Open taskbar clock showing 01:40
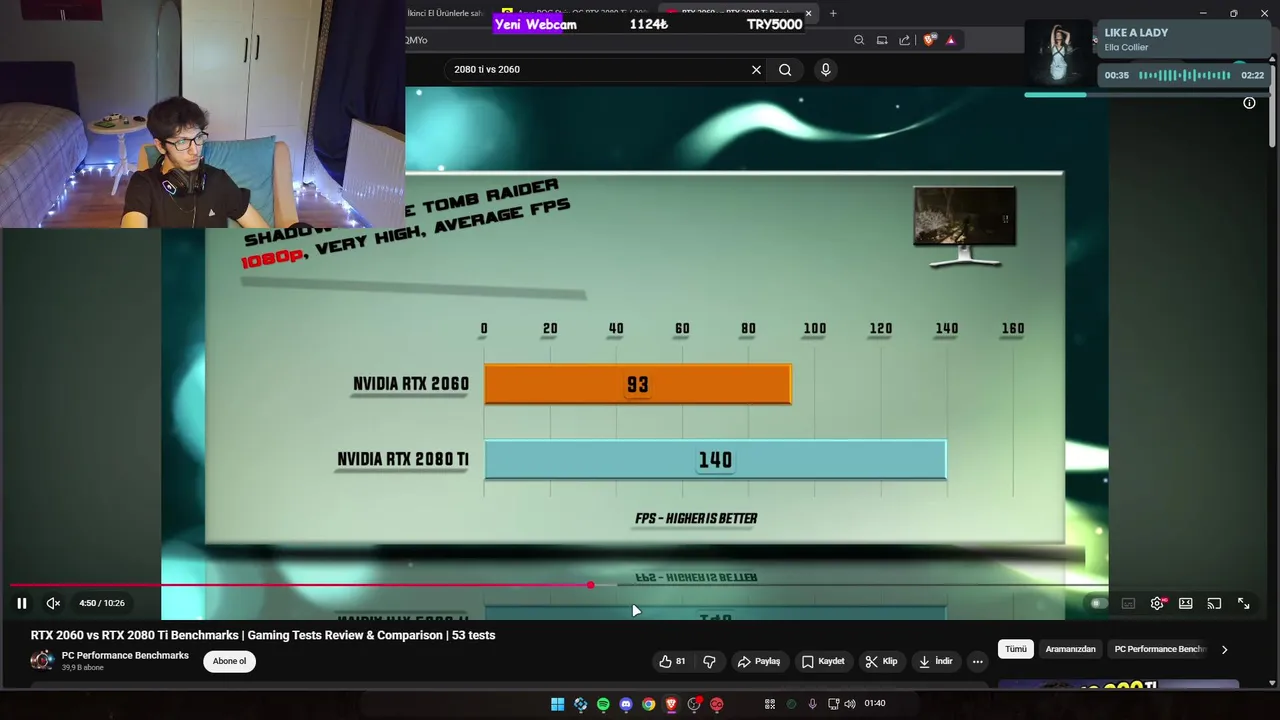The height and width of the screenshot is (720, 1280). 875,704
